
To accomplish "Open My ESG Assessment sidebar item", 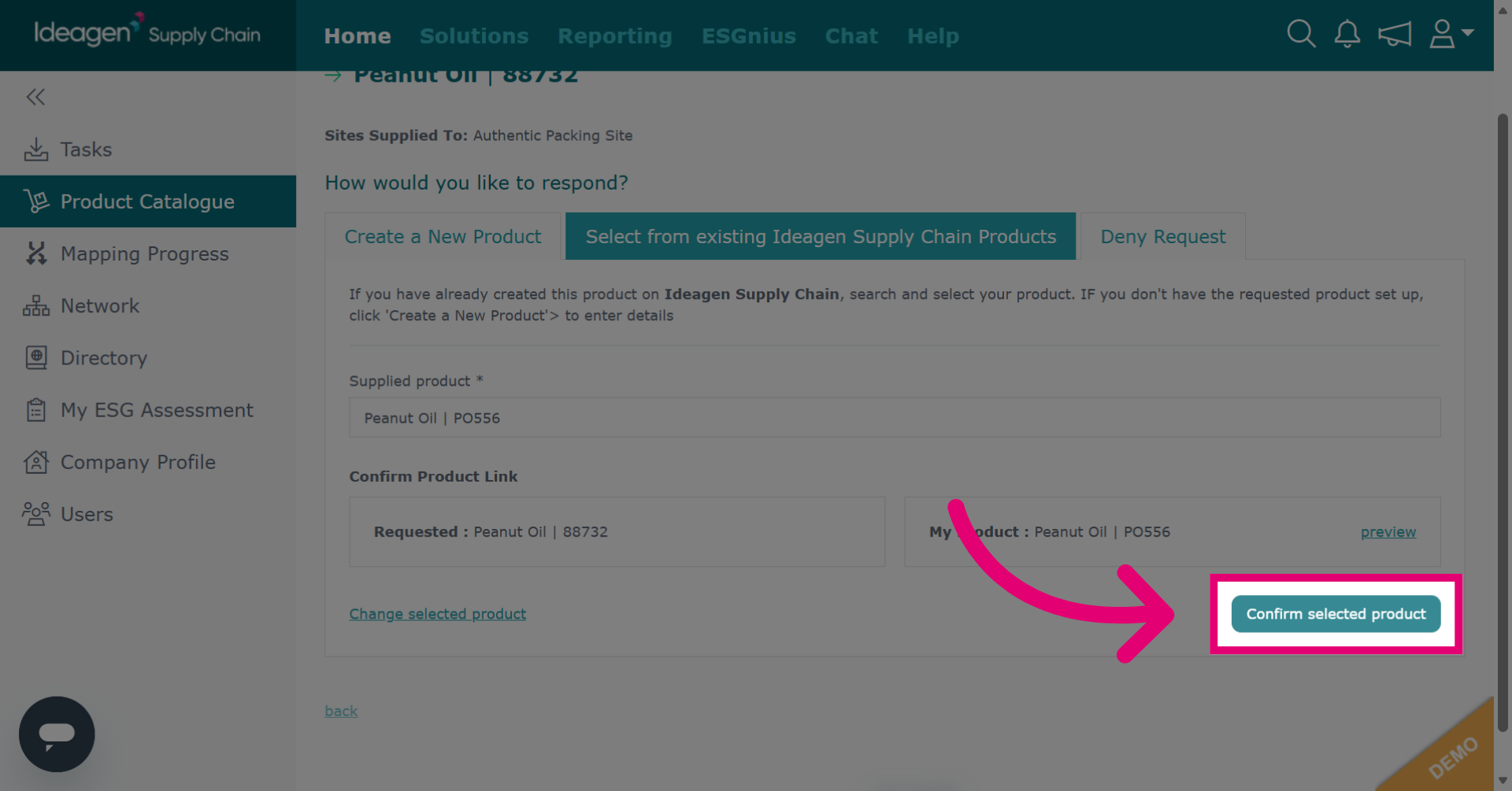I will click(148, 410).
